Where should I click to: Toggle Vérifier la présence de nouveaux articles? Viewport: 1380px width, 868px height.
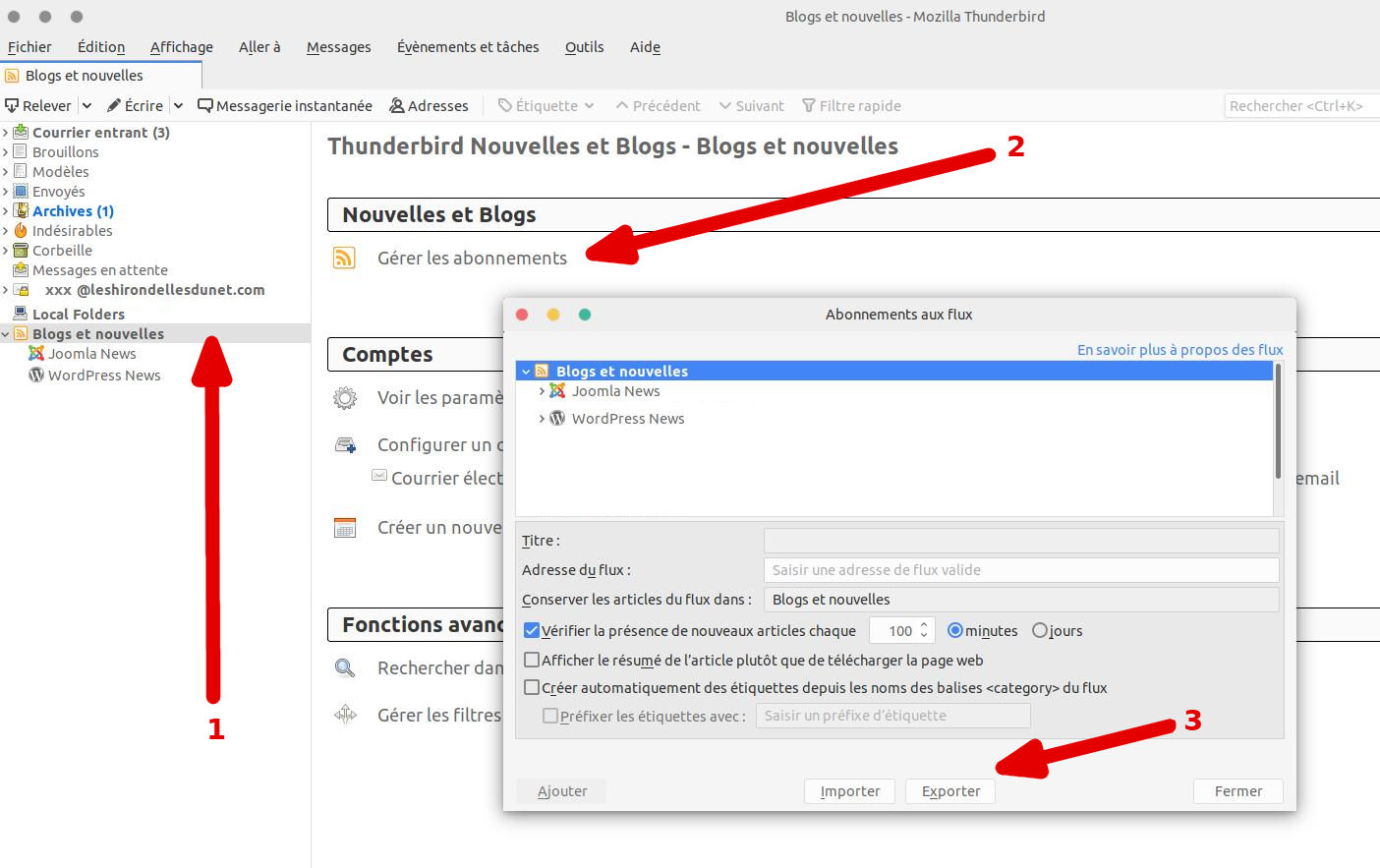tap(532, 630)
